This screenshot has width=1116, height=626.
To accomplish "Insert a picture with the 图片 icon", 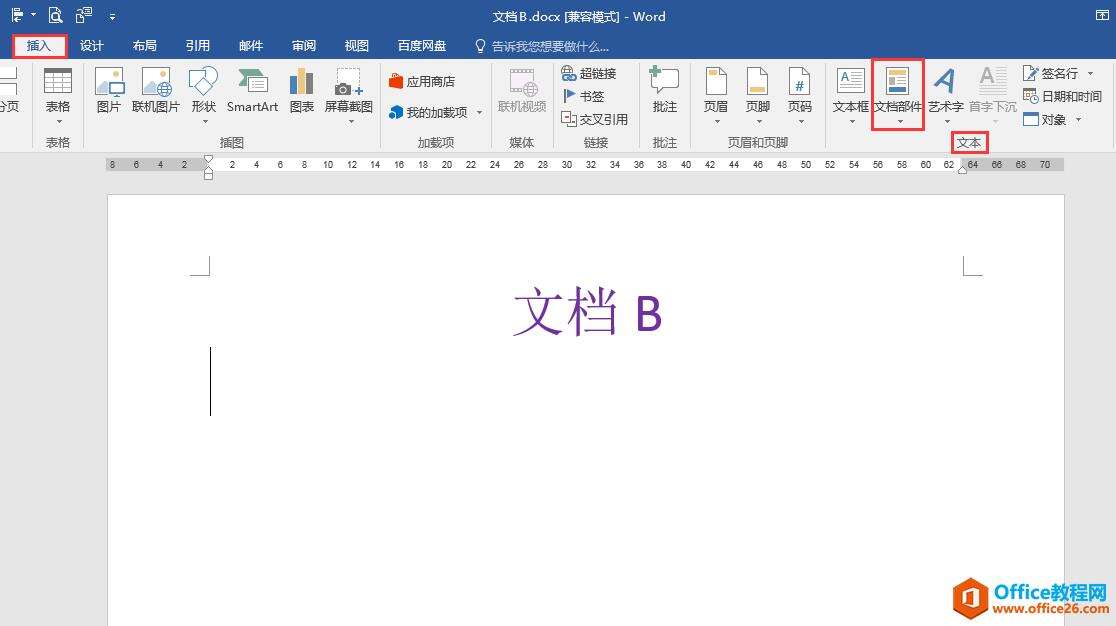I will coord(109,90).
